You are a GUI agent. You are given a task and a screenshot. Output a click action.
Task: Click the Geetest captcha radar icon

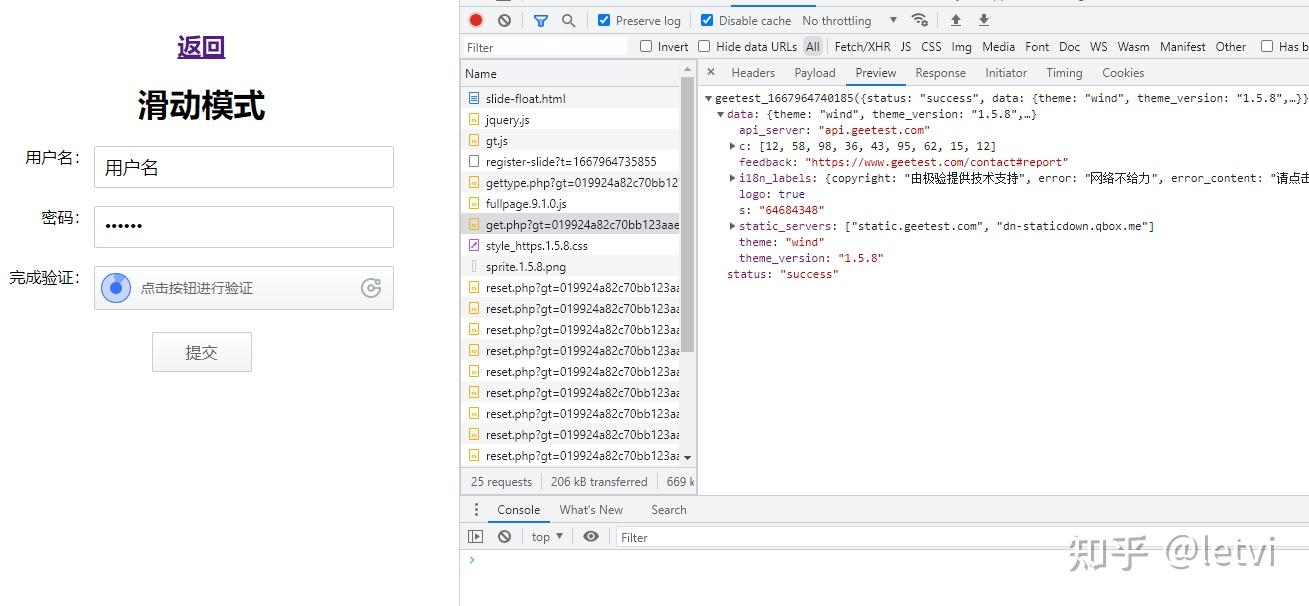click(116, 288)
